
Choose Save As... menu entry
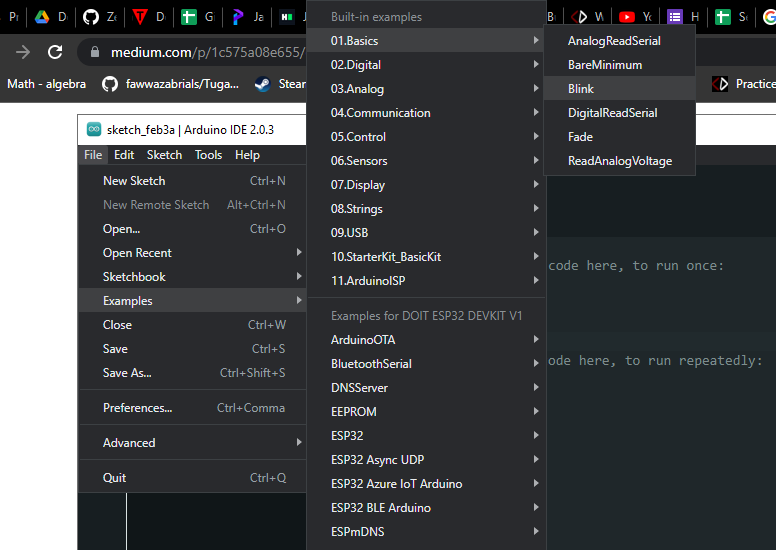coord(193,373)
